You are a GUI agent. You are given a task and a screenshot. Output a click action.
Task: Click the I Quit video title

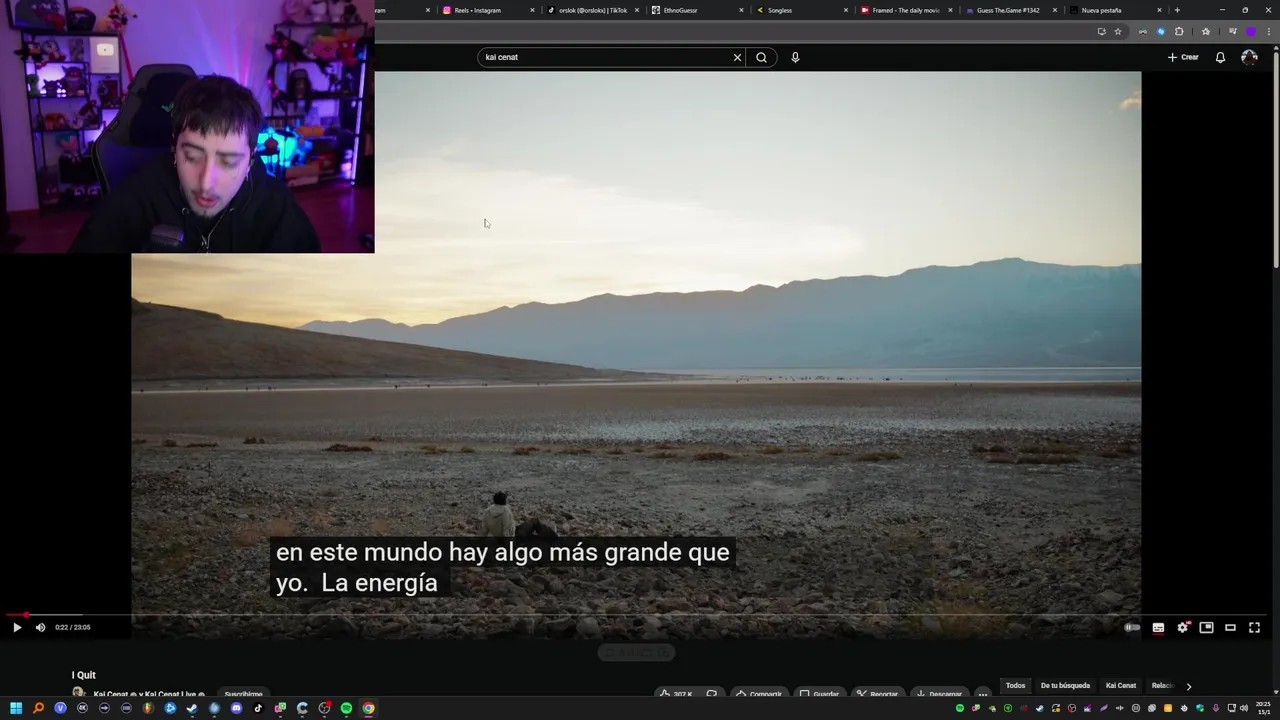[83, 675]
